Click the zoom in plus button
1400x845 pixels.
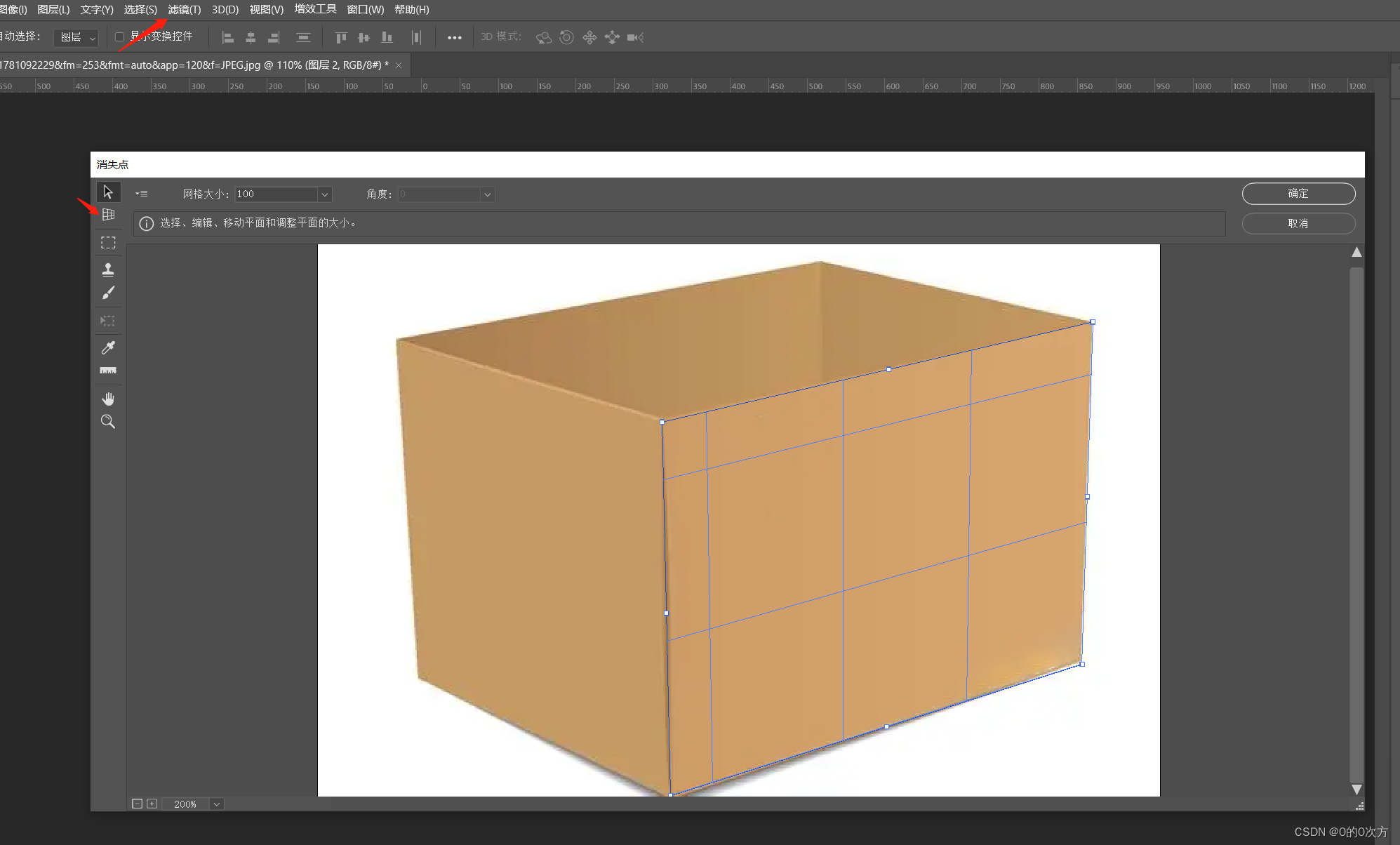[x=152, y=804]
